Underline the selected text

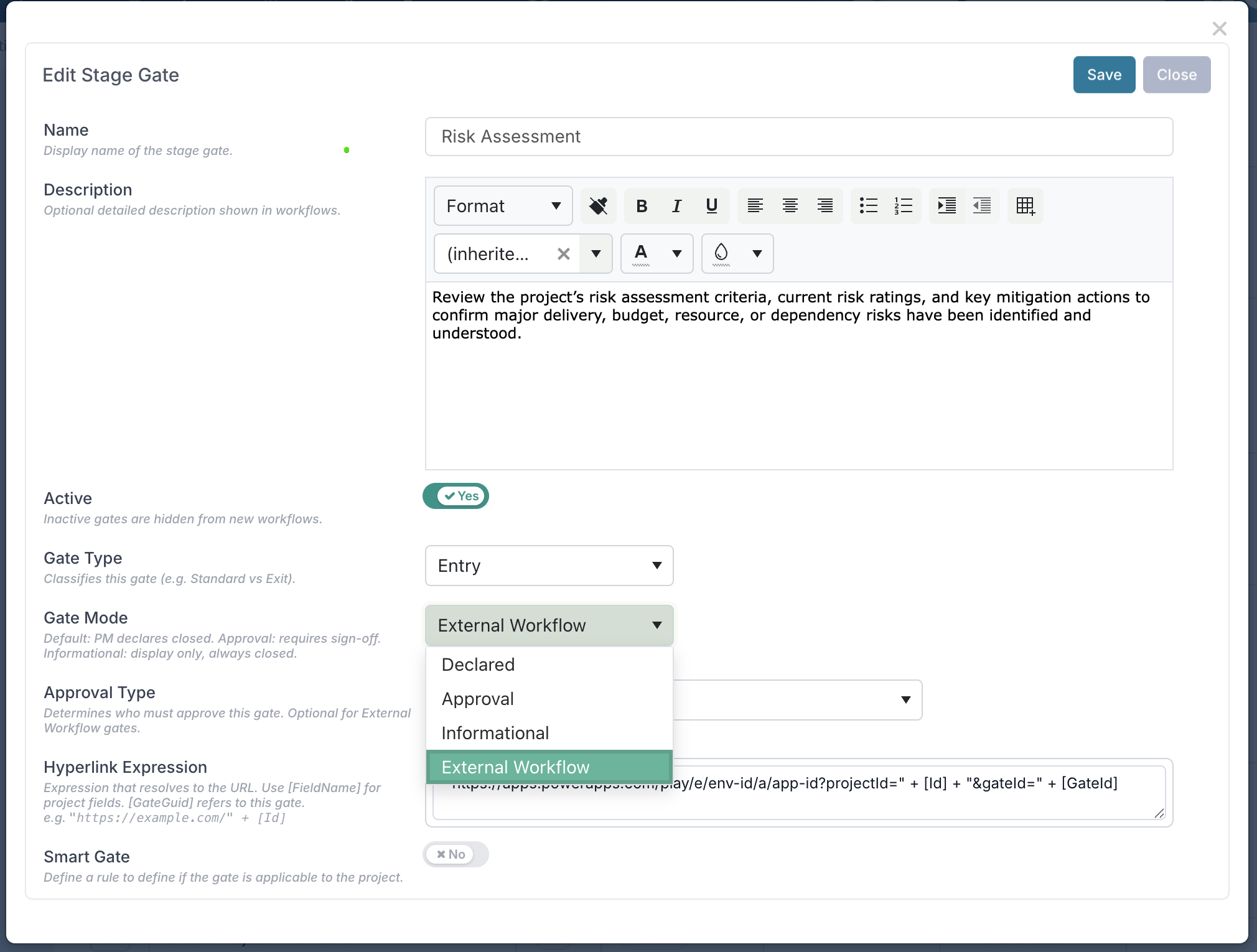pos(712,206)
